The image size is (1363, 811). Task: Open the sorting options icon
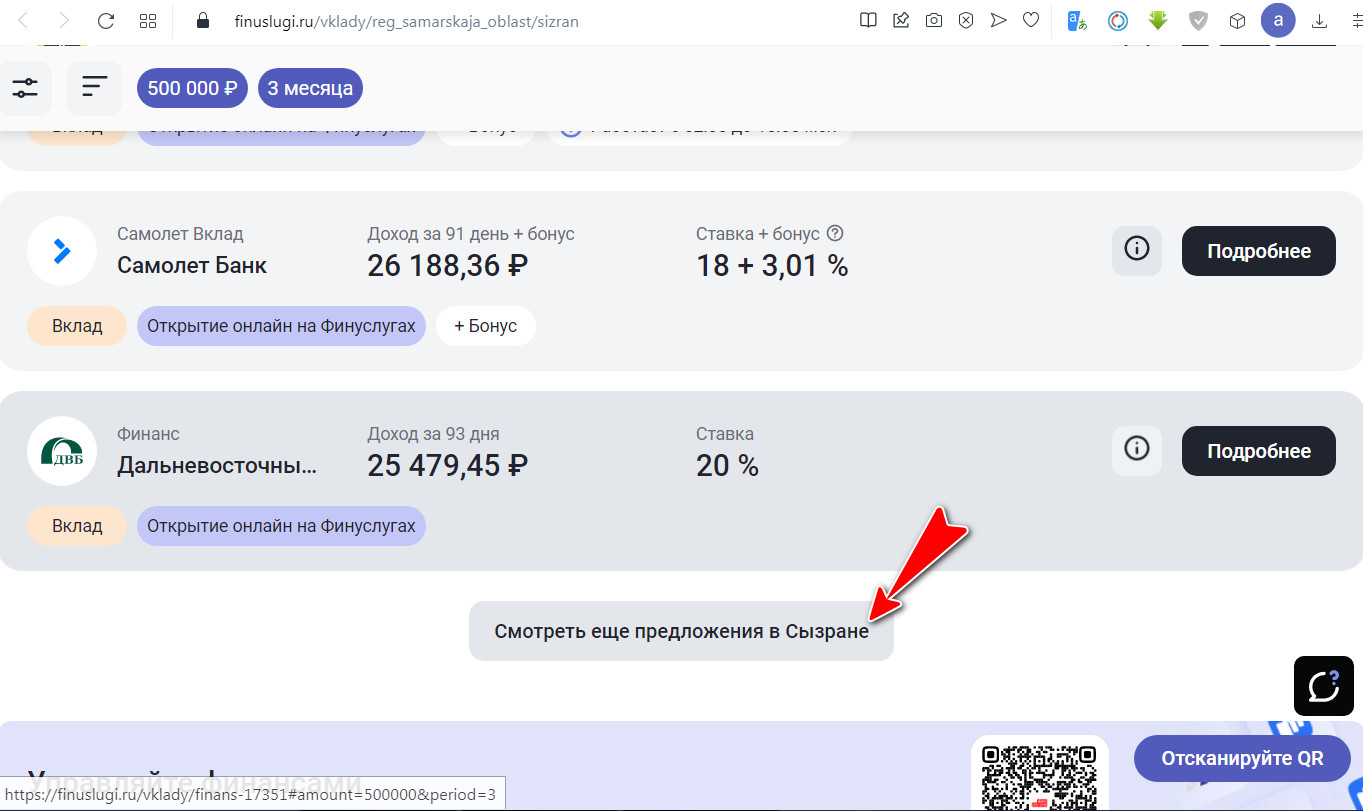pos(94,88)
